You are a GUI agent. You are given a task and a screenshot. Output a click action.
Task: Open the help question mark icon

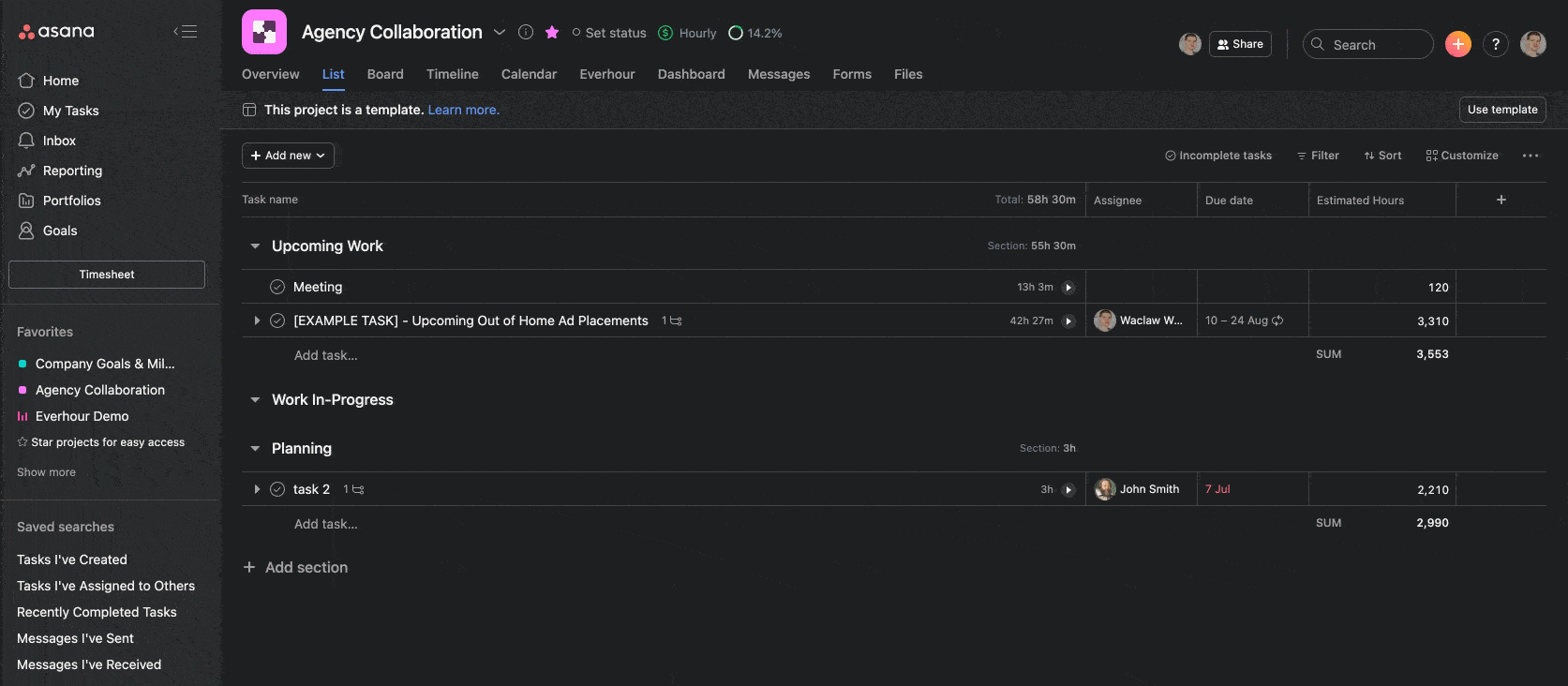click(1496, 44)
